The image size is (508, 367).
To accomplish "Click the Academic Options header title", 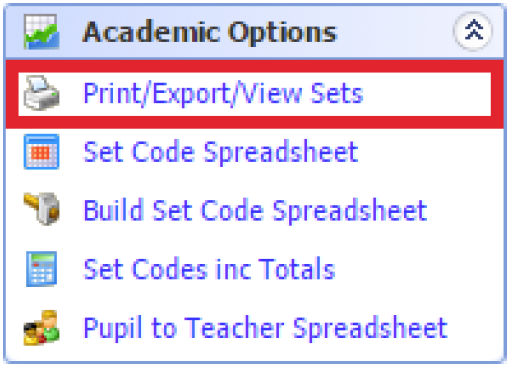I will [x=210, y=32].
